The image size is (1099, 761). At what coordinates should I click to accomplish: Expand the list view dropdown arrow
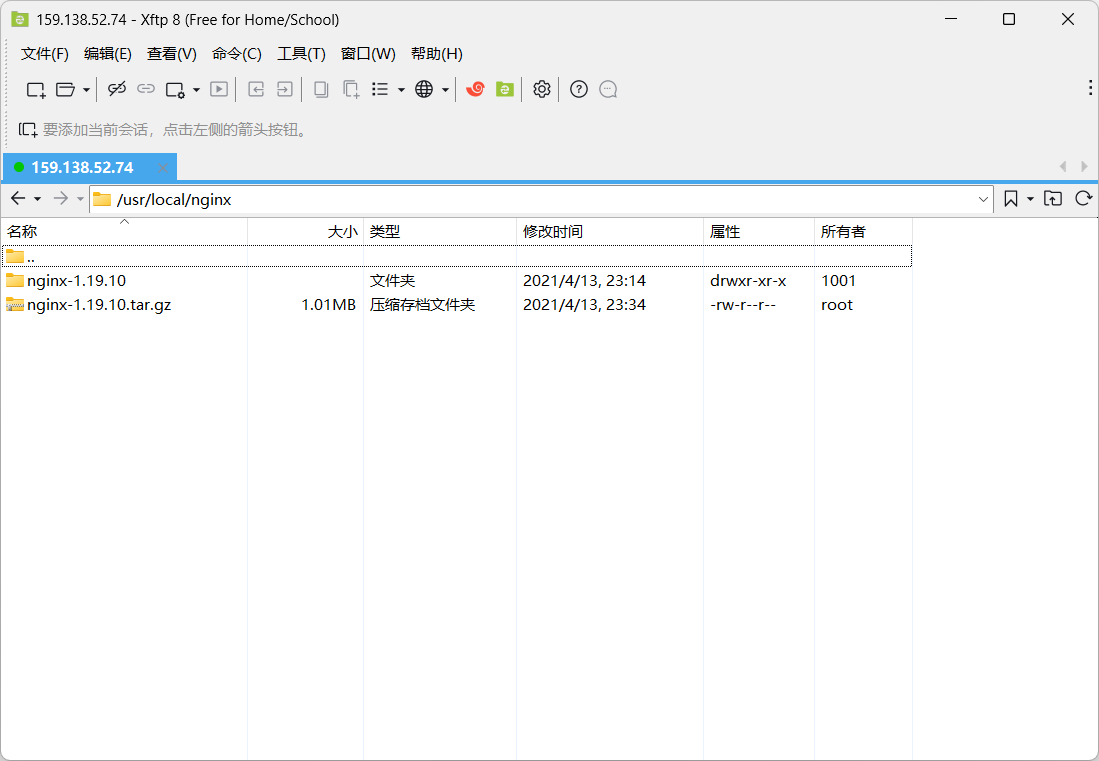(x=401, y=90)
